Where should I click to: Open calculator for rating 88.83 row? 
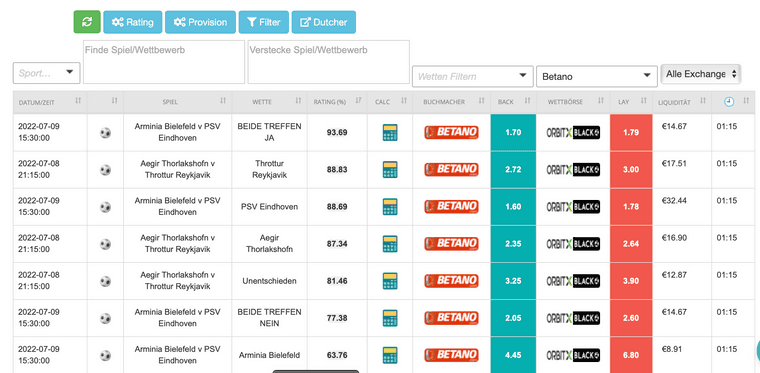tap(390, 170)
